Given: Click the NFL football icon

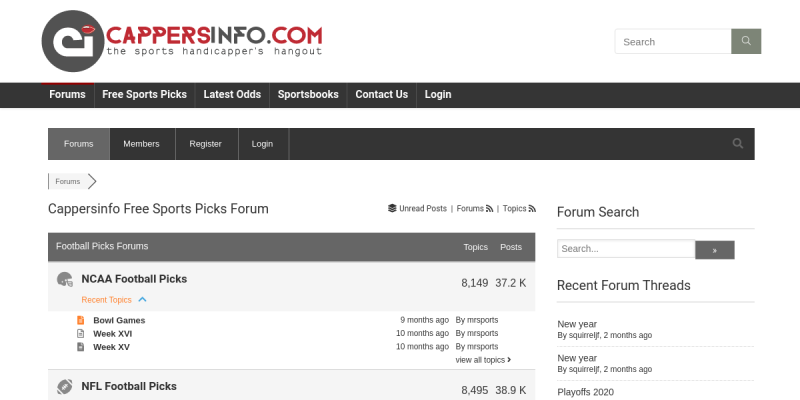Looking at the screenshot, I should 65,387.
